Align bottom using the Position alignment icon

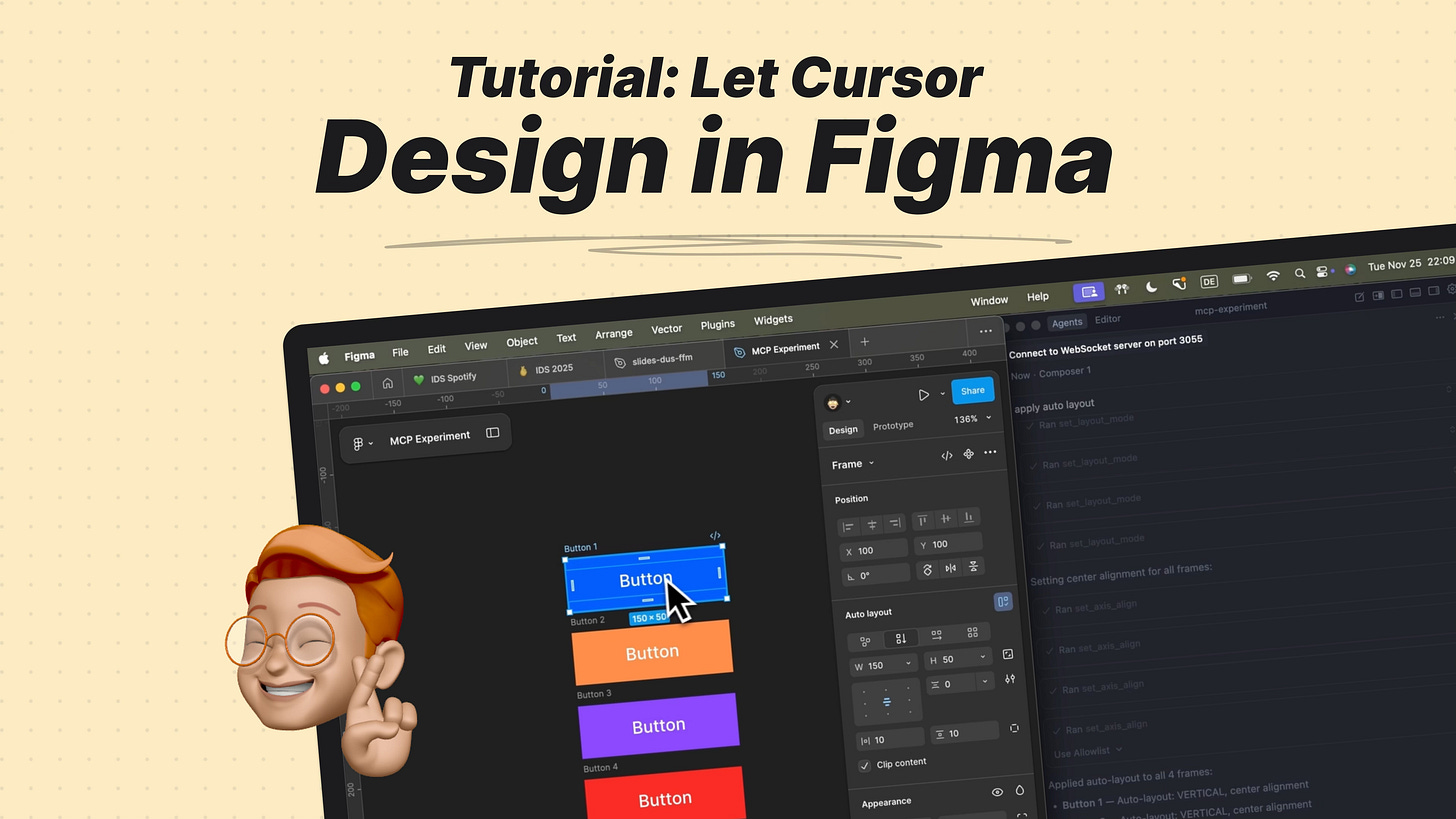click(x=968, y=516)
